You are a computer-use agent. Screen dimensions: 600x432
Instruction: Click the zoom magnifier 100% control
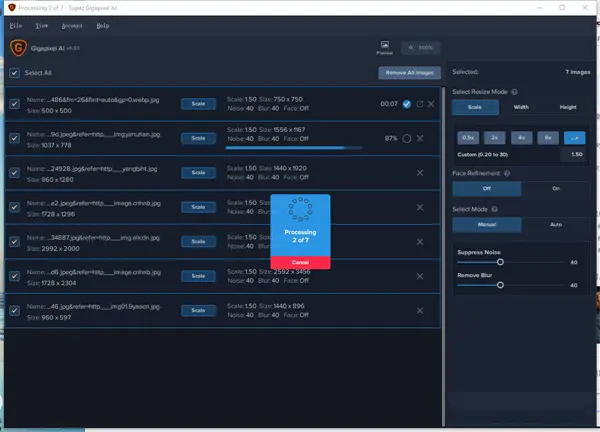coord(420,47)
